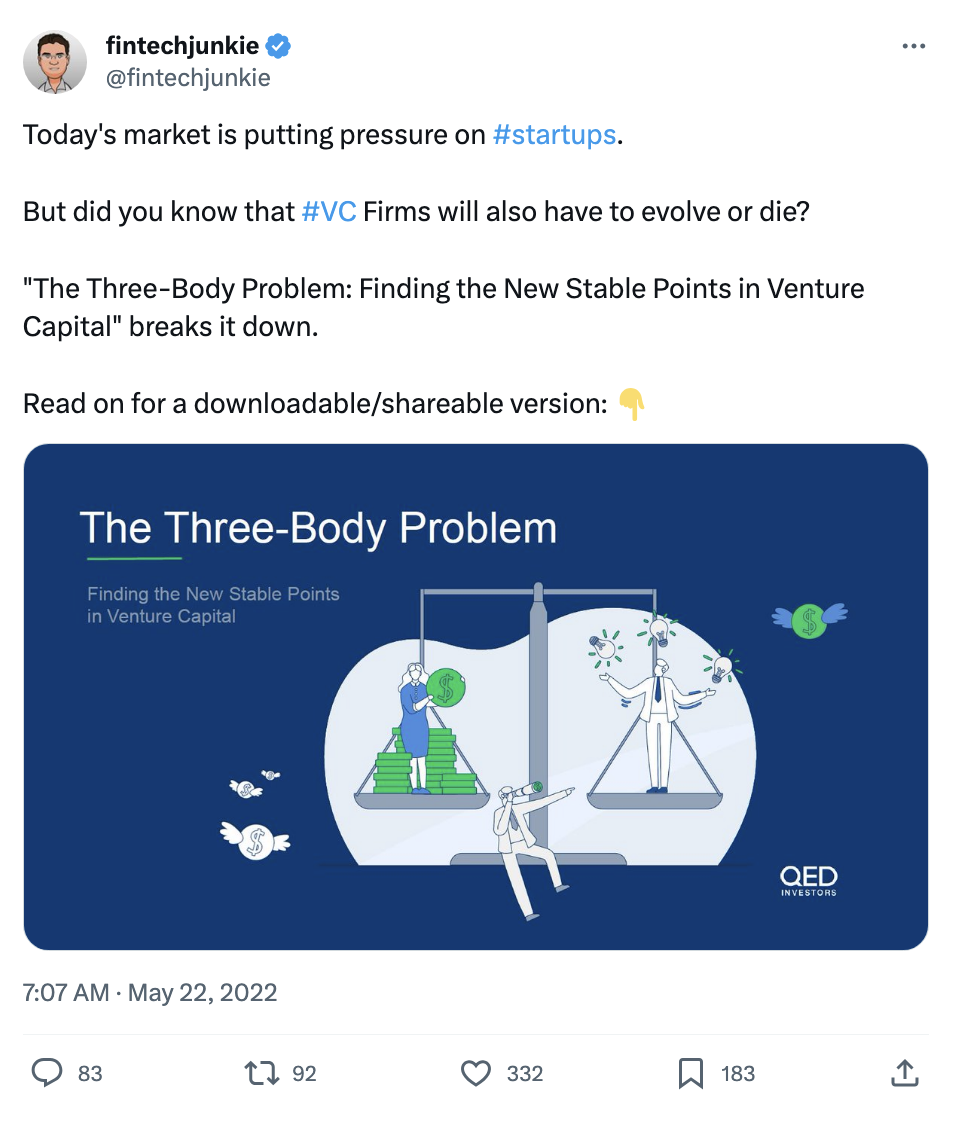Open the #startups hashtag

click(x=554, y=135)
